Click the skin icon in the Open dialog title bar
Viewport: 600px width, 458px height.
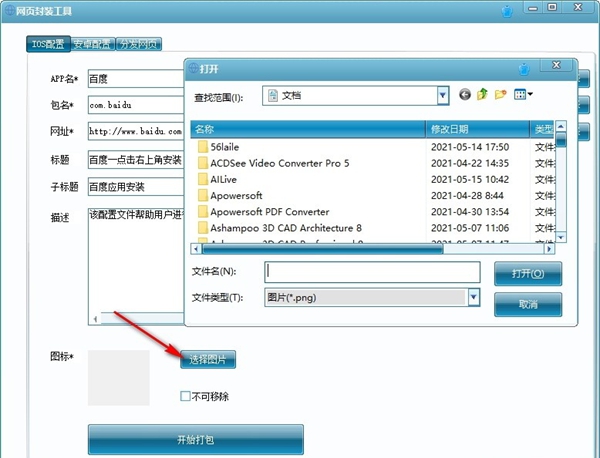coord(524,70)
